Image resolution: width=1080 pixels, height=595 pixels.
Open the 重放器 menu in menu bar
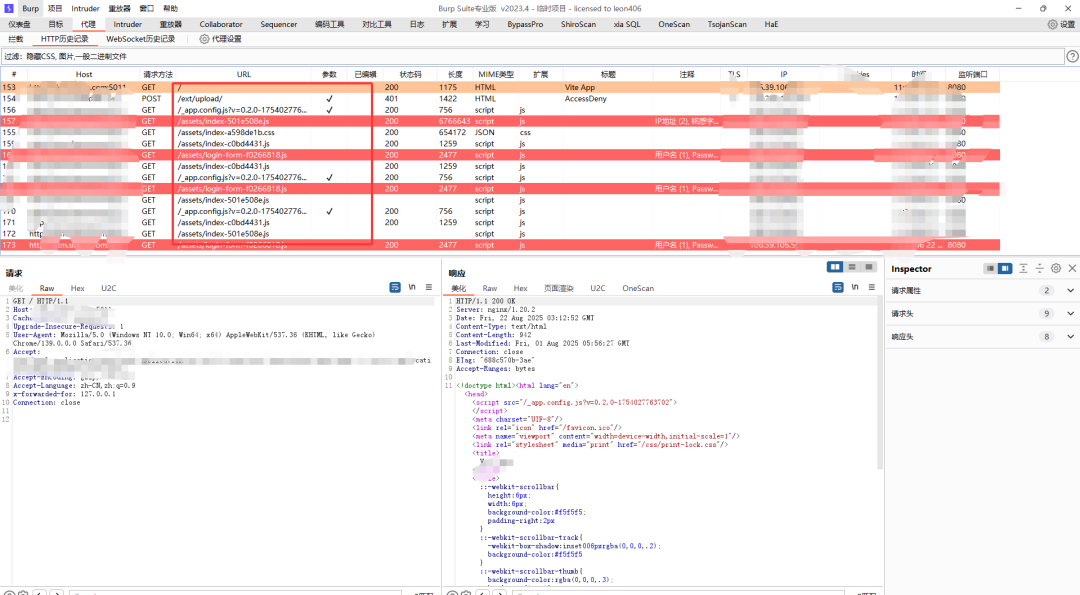119,8
